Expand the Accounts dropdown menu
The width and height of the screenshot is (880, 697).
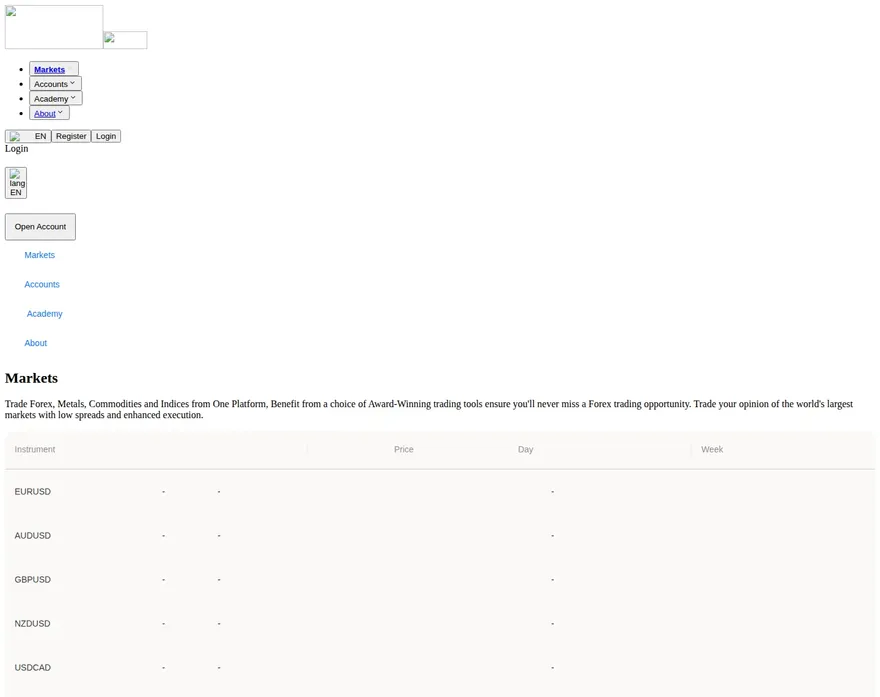(x=56, y=84)
